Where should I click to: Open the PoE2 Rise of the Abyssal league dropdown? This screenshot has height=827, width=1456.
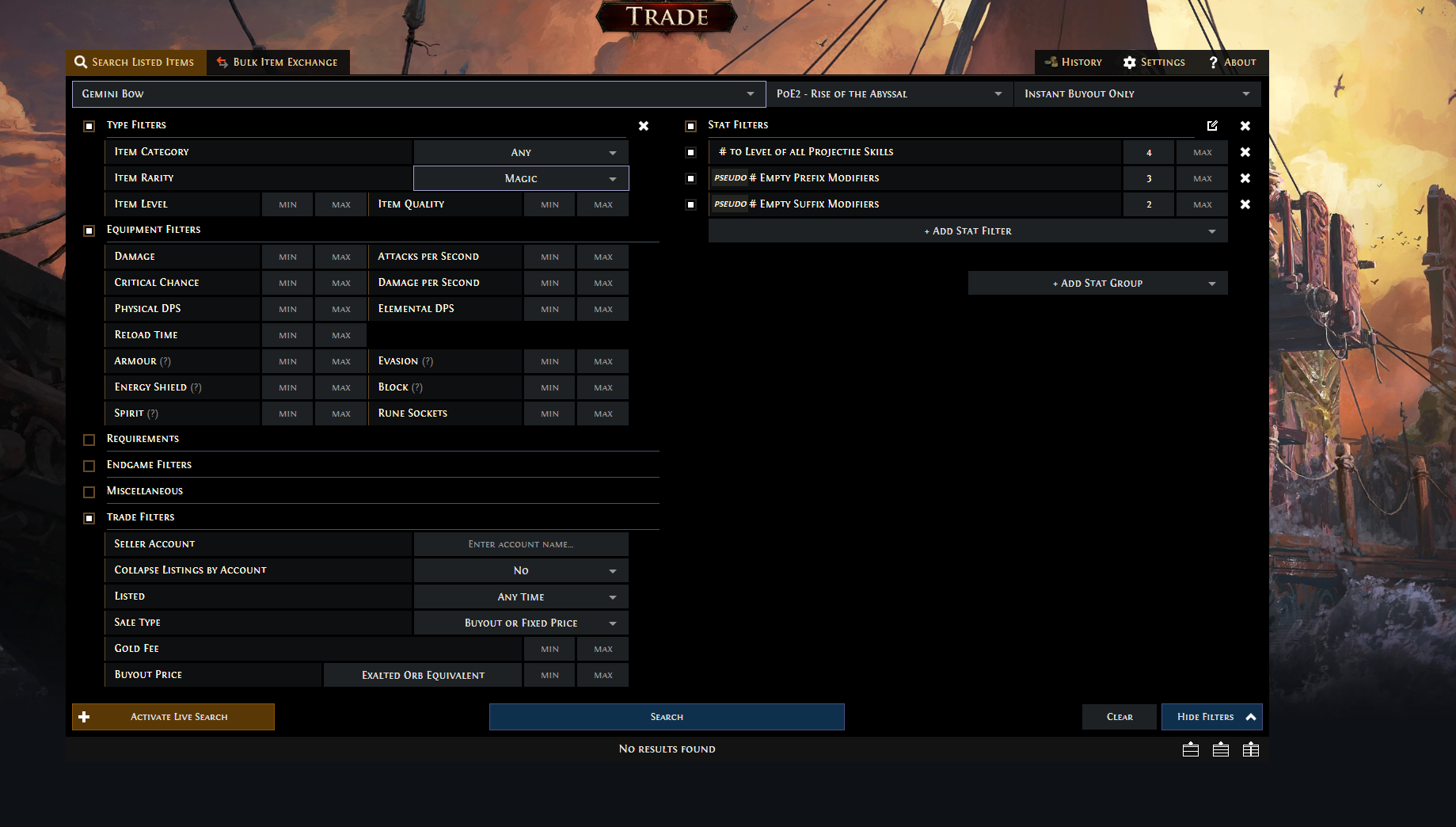pos(890,93)
